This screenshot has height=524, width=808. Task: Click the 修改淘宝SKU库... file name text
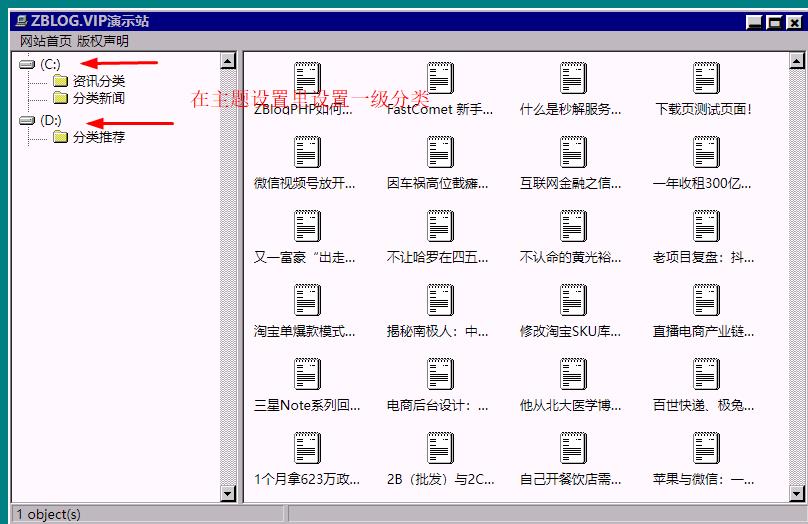click(x=570, y=331)
